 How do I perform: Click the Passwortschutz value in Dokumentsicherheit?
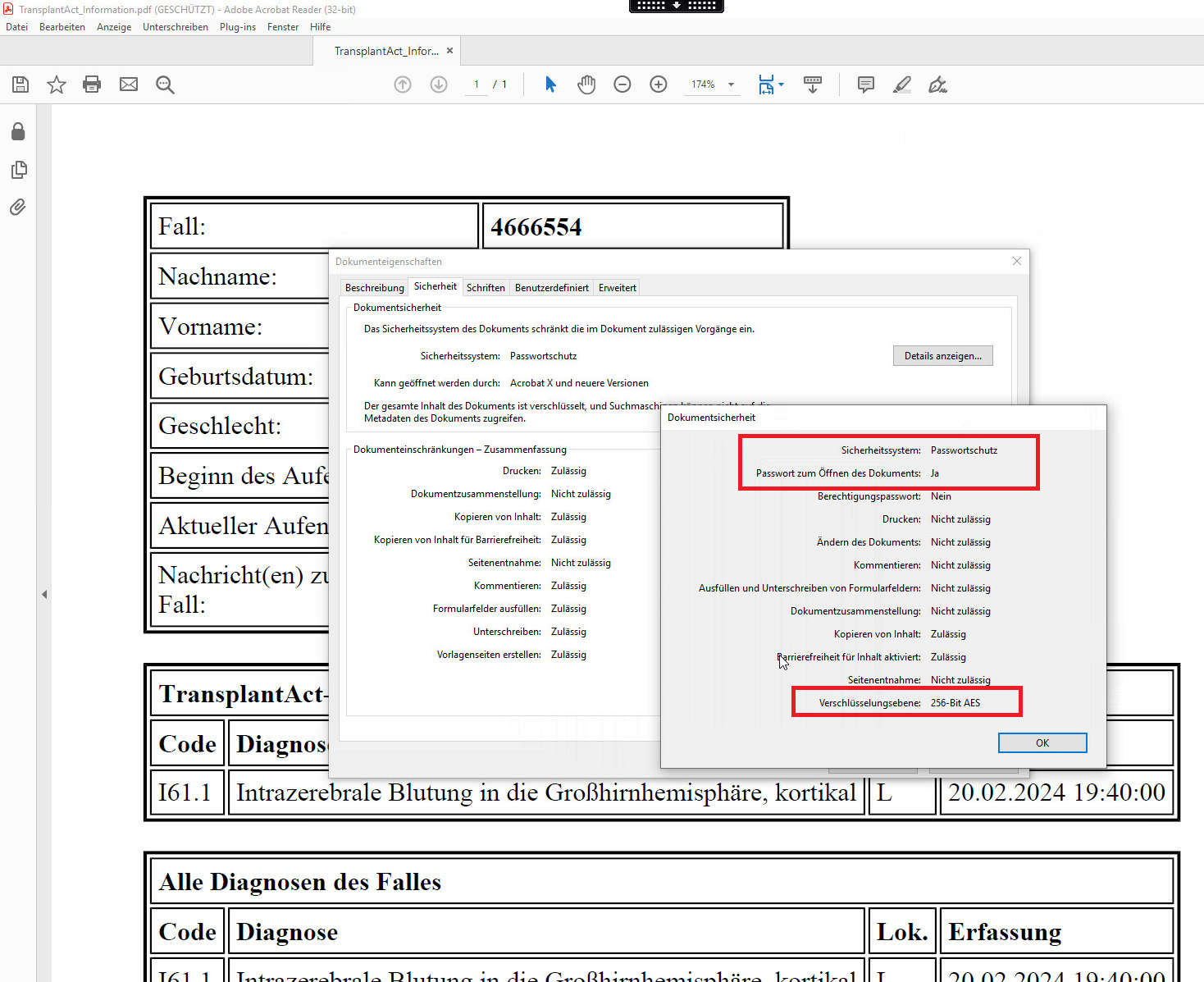point(965,450)
